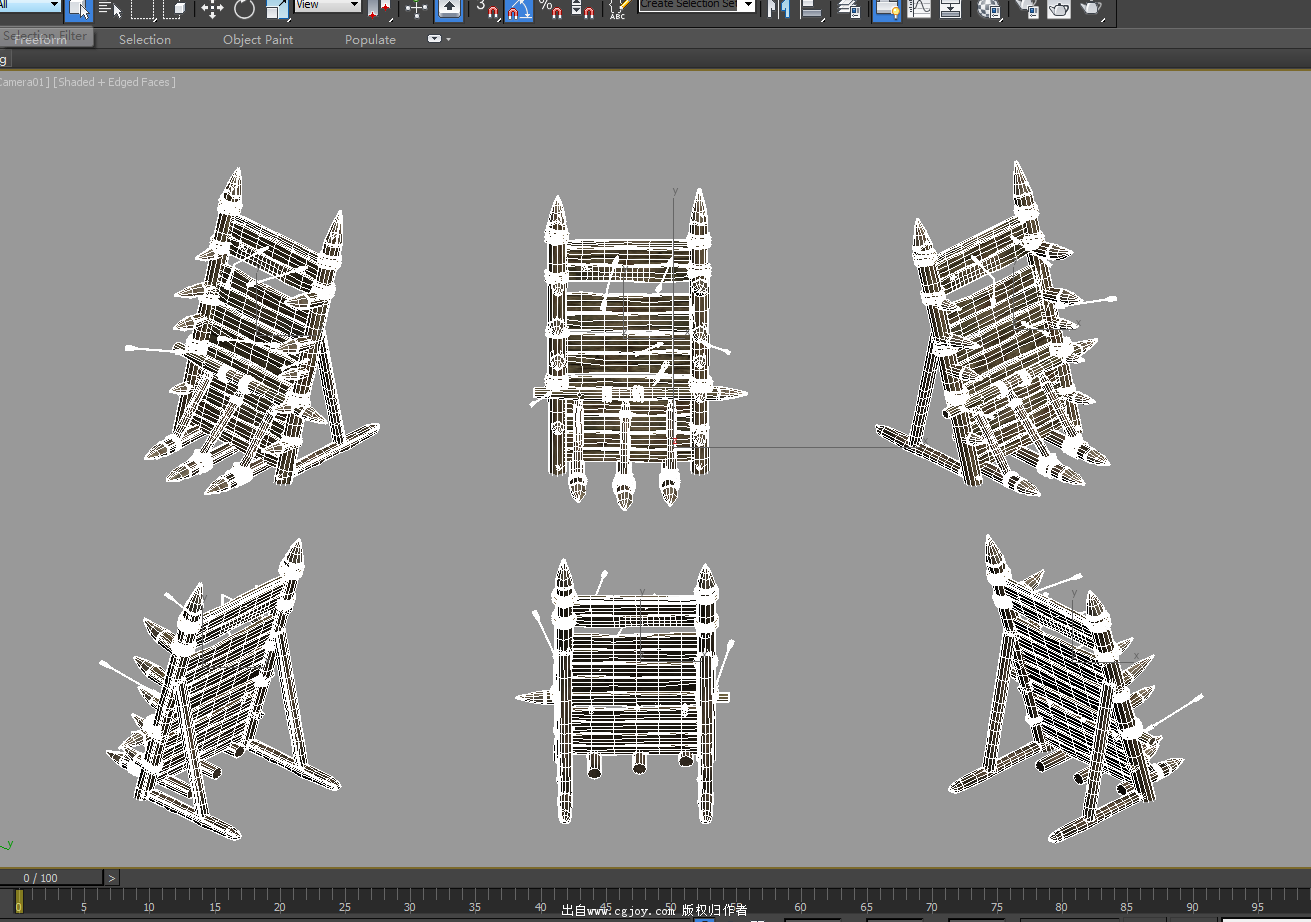Toggle the Graphite Ribbon button

tap(886, 10)
